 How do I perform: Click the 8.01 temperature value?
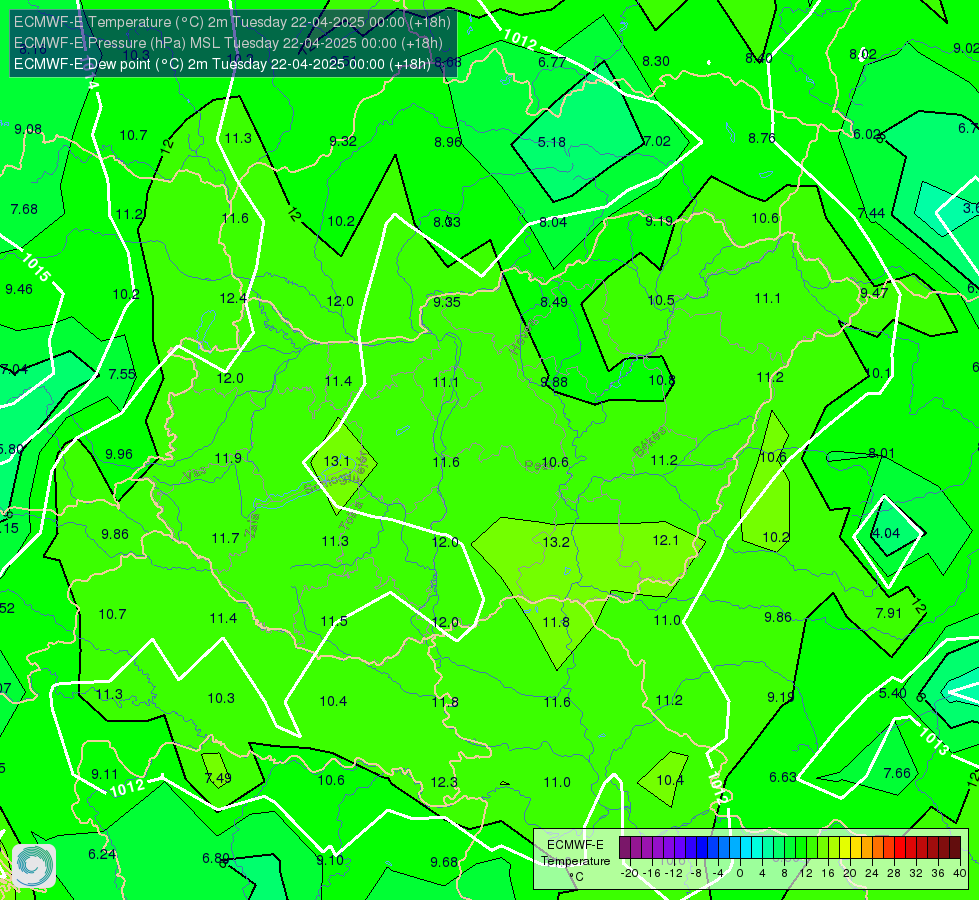(882, 453)
